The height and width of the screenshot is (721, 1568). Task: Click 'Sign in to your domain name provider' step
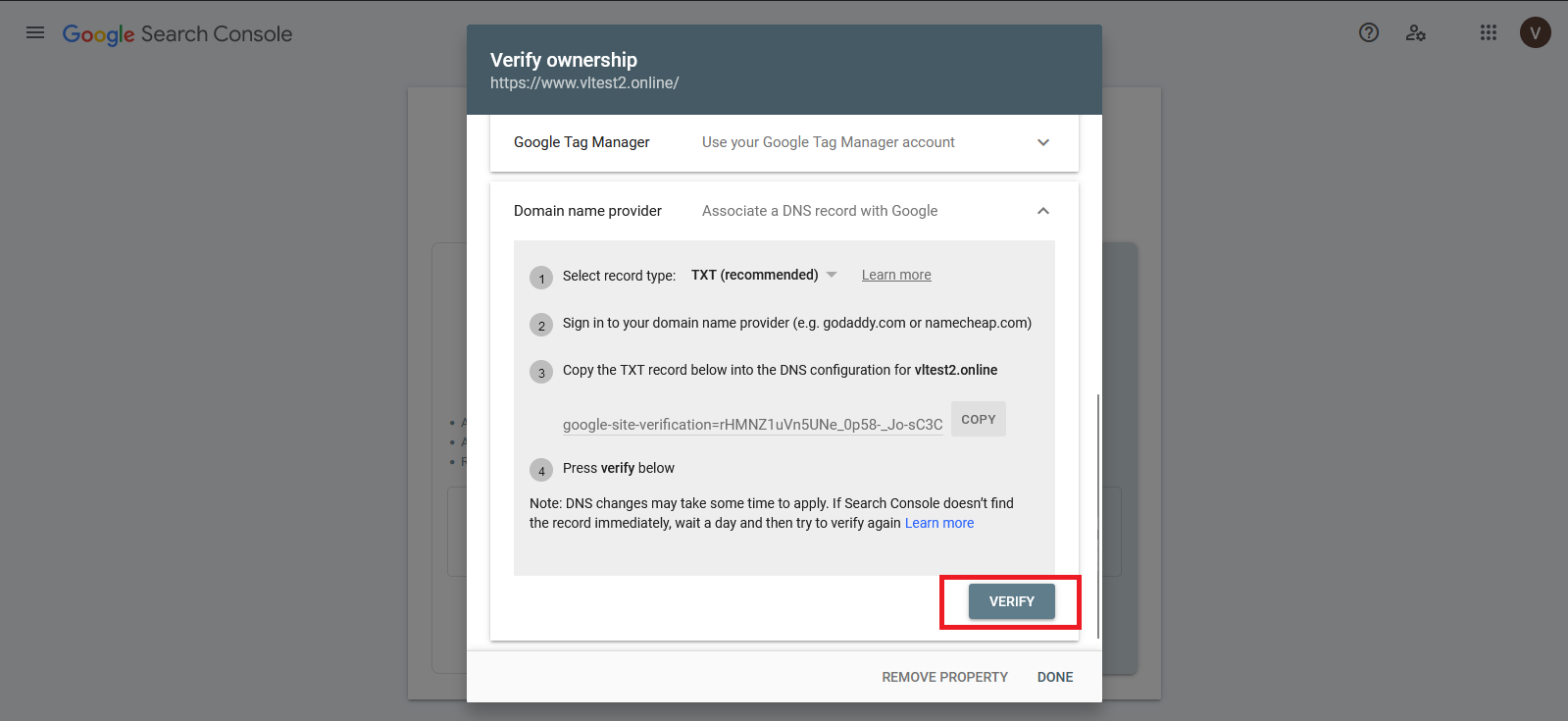coord(797,323)
